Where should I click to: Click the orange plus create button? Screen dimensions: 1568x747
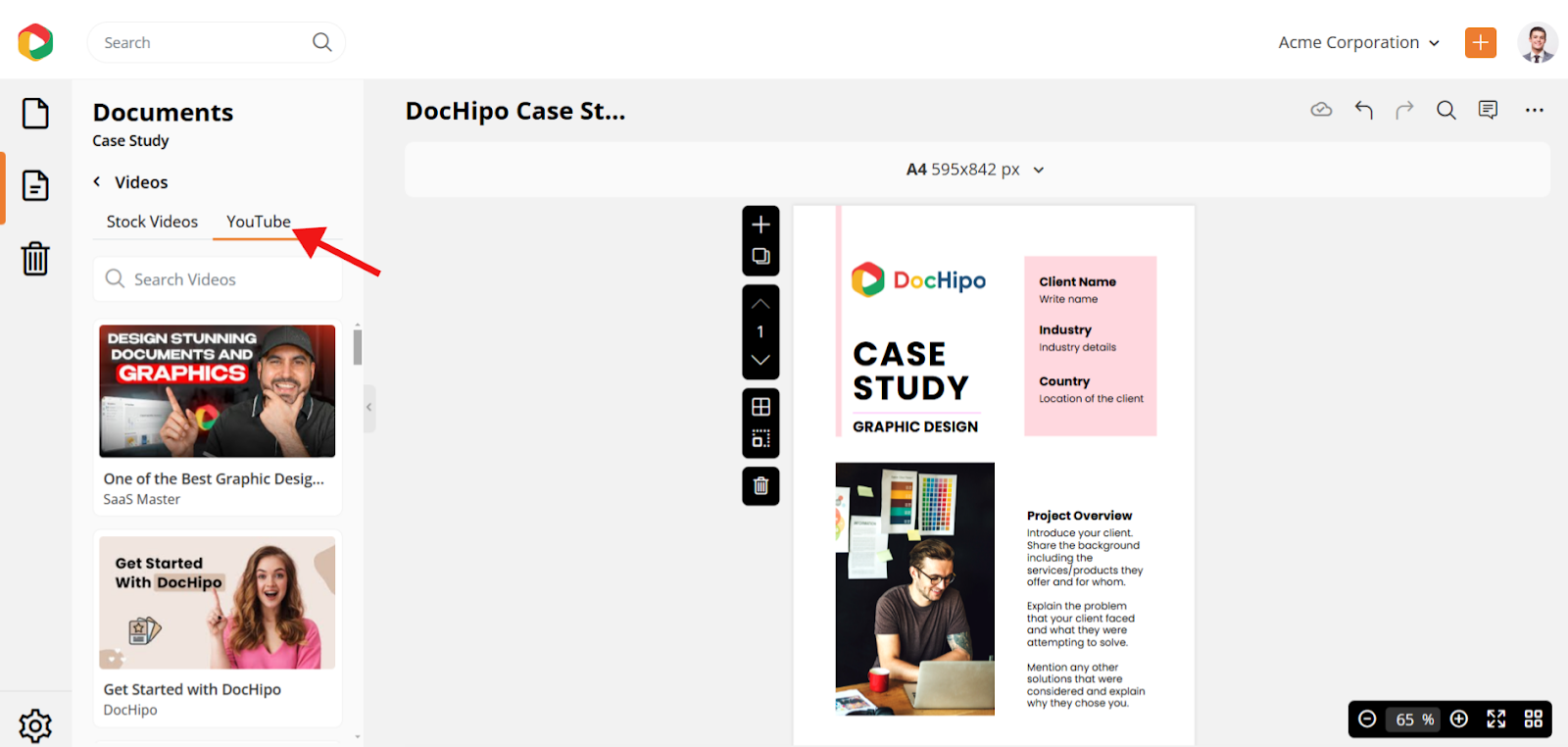1480,42
